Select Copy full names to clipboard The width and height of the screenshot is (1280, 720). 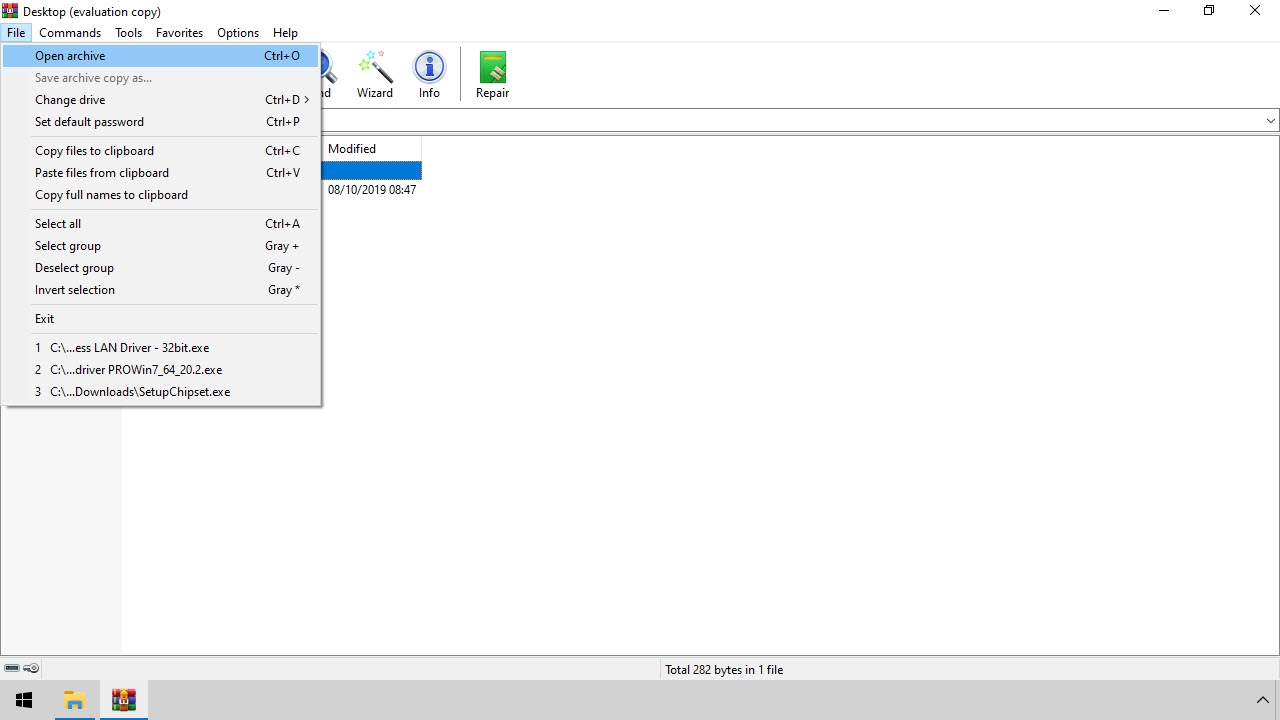[161, 195]
